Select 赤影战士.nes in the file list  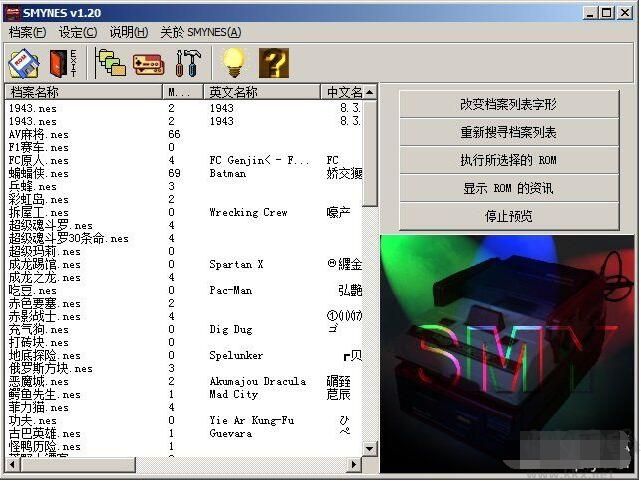coord(45,317)
